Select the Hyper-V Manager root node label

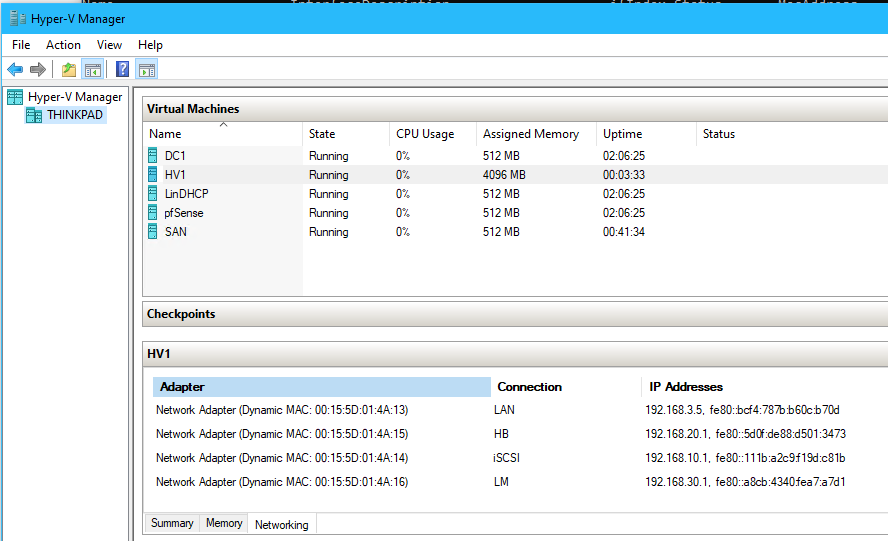pyautogui.click(x=75, y=97)
